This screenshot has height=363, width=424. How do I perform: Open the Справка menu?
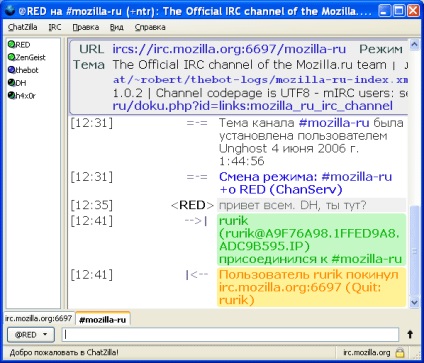pyautogui.click(x=150, y=27)
